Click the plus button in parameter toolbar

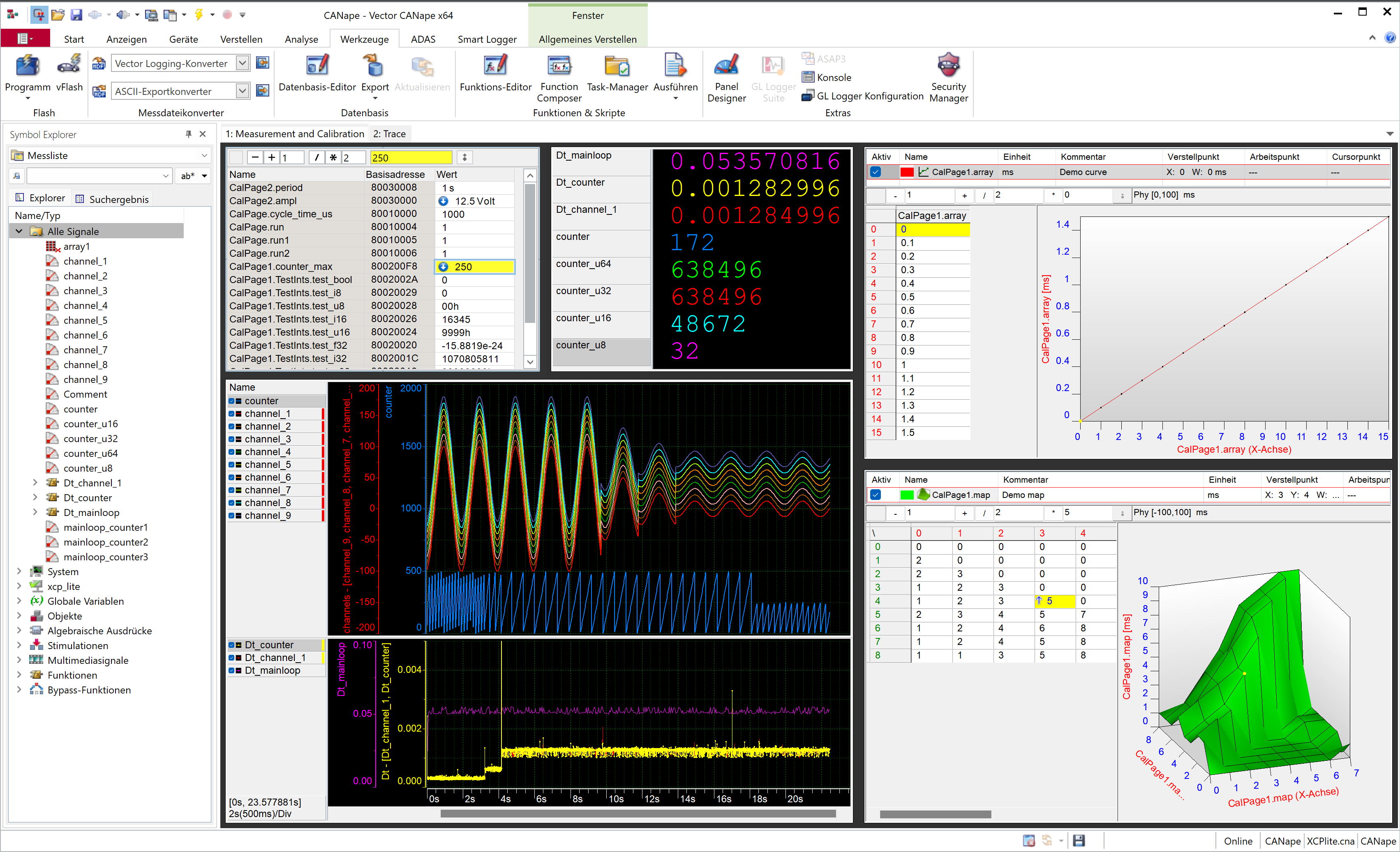[x=272, y=157]
